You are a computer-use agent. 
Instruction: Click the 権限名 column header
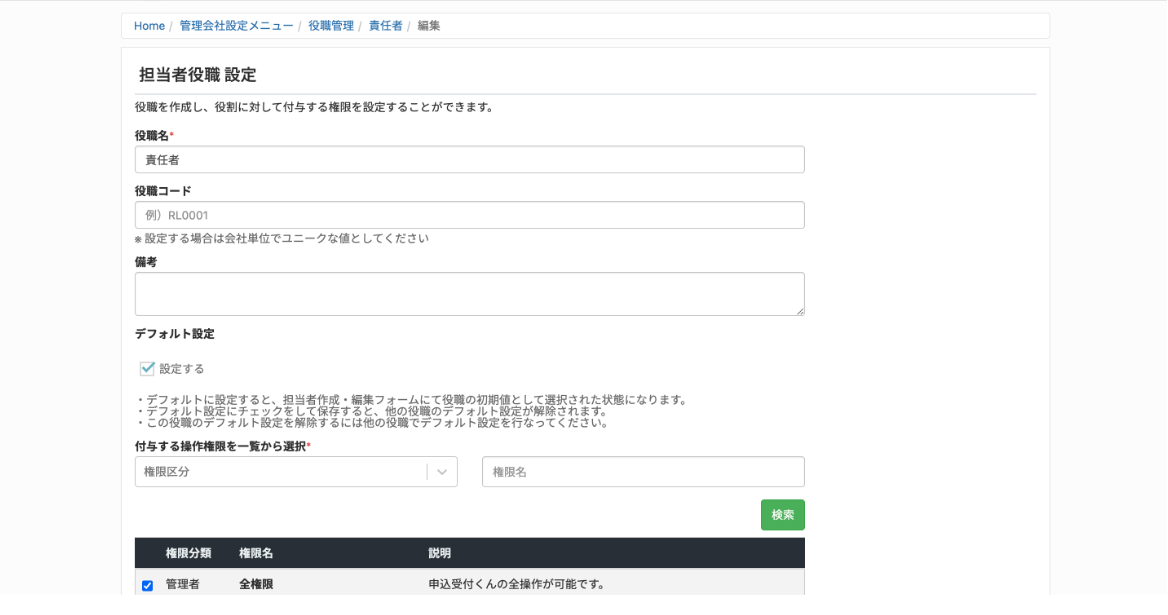[256, 553]
